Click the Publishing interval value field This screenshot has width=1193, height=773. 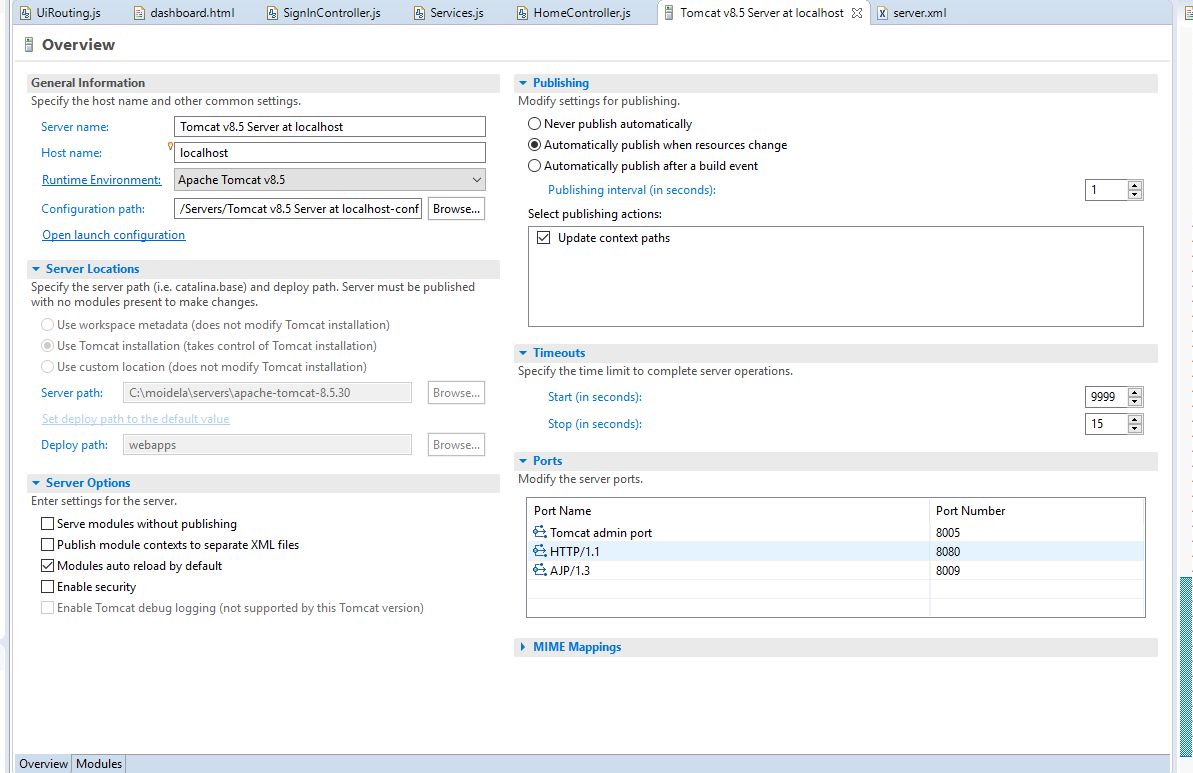(1106, 189)
